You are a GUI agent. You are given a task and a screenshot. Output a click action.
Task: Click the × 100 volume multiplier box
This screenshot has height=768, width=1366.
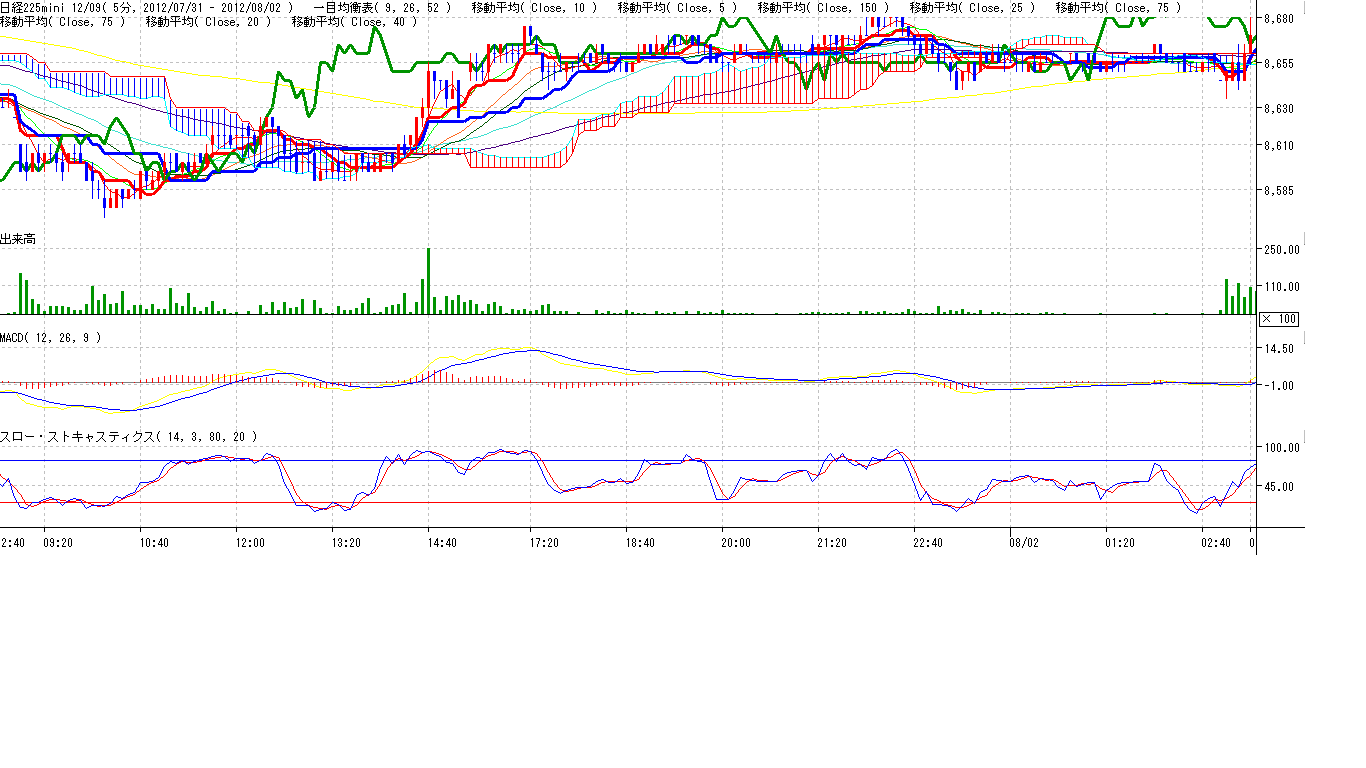click(1278, 318)
